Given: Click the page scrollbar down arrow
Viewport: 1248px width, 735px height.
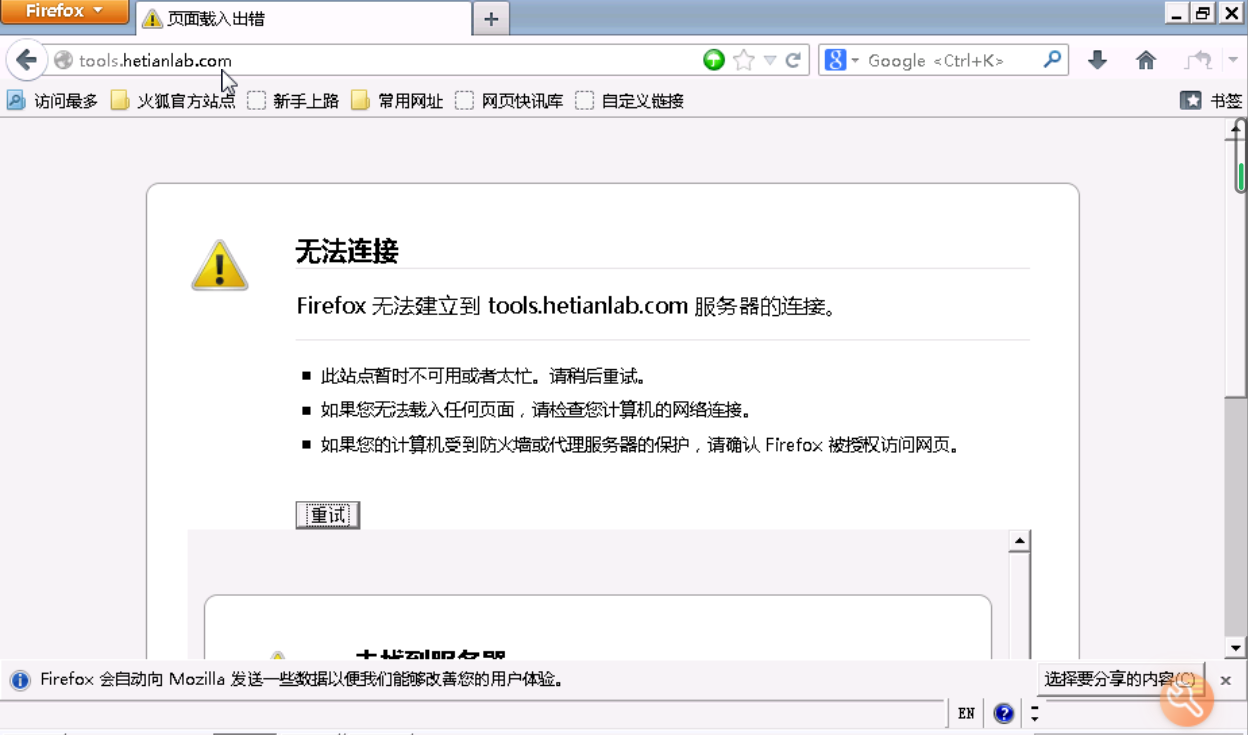Looking at the screenshot, I should (1236, 647).
